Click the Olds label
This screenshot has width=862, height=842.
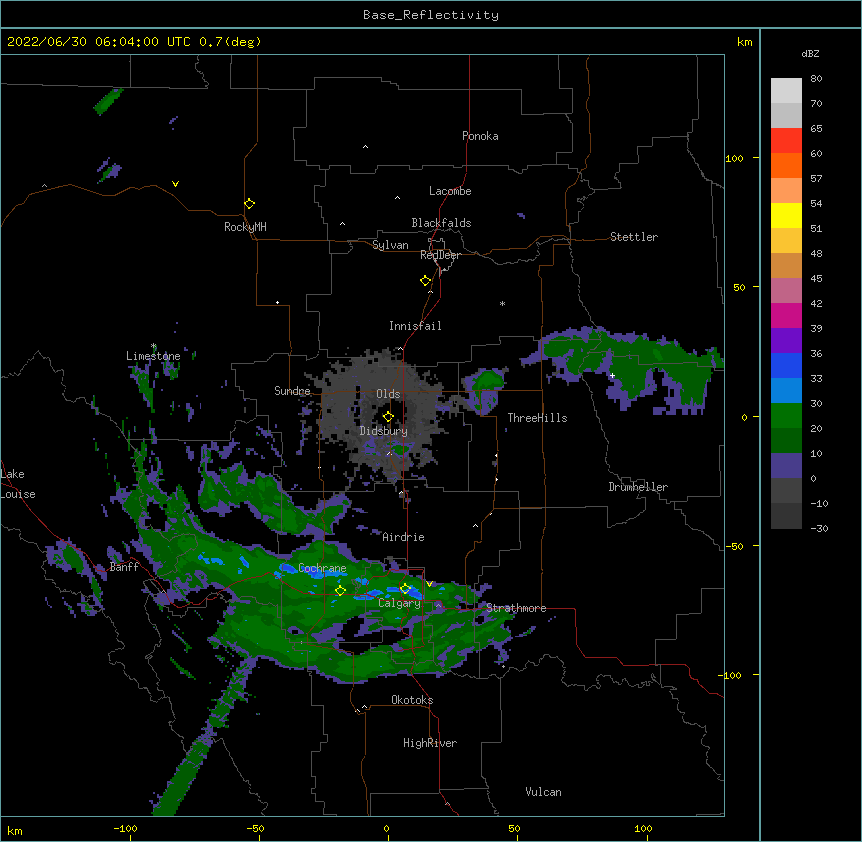(x=388, y=394)
